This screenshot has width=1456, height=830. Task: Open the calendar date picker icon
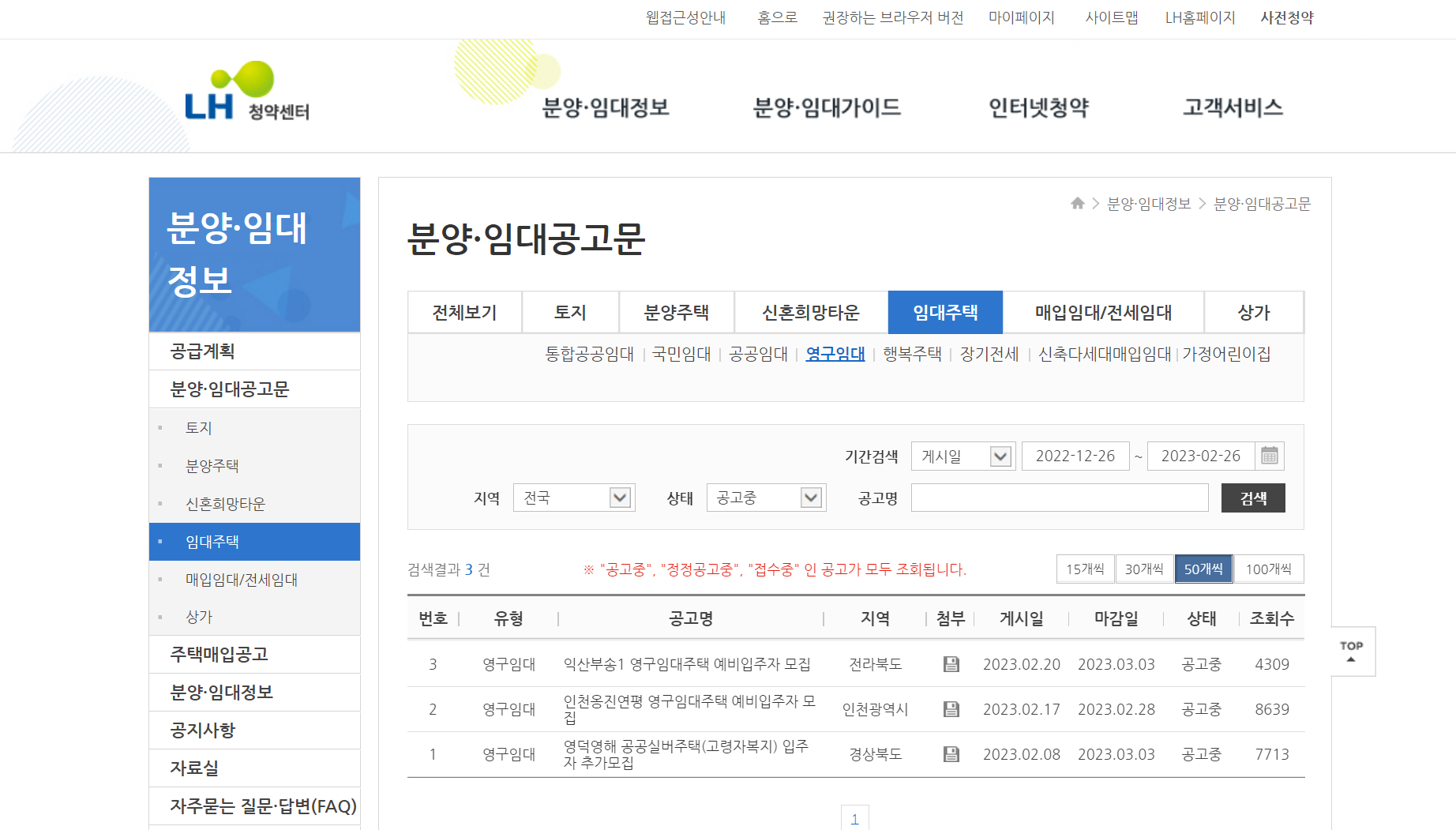click(x=1270, y=456)
